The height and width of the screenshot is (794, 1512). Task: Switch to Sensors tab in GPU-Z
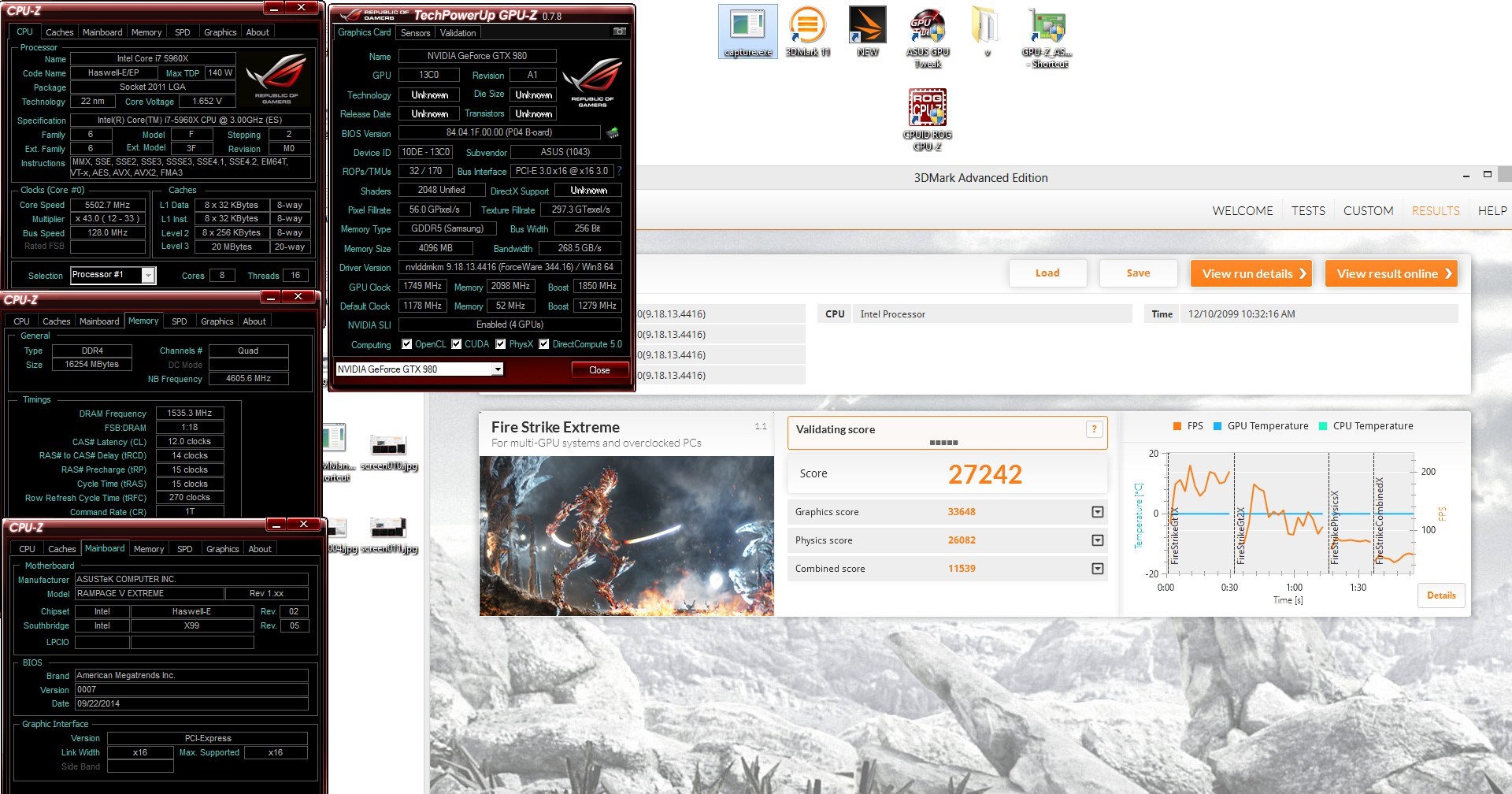coord(415,33)
